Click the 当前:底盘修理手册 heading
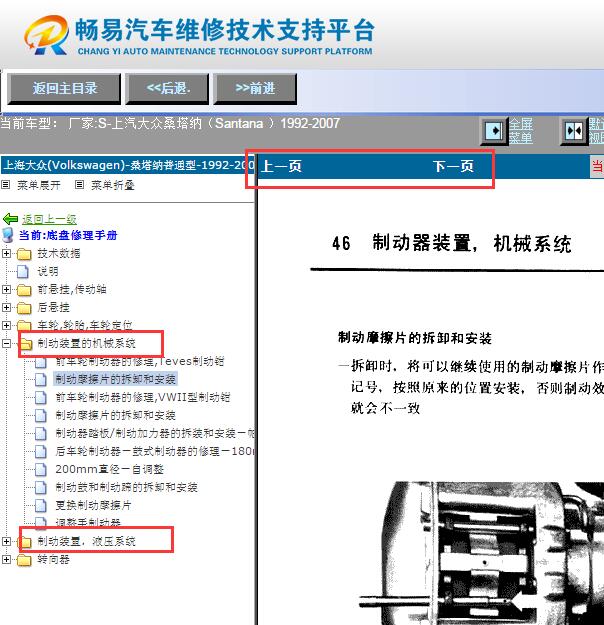604x625 pixels. pyautogui.click(x=68, y=235)
